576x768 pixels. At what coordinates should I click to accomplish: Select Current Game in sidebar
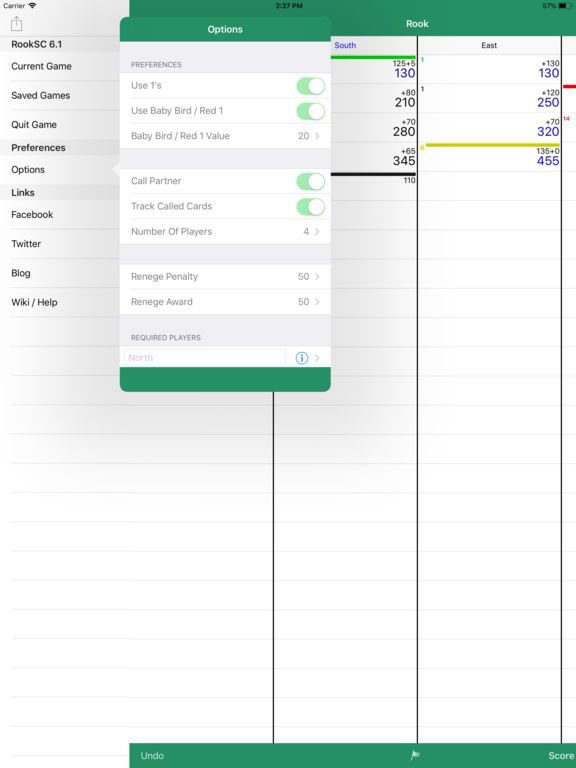point(41,66)
